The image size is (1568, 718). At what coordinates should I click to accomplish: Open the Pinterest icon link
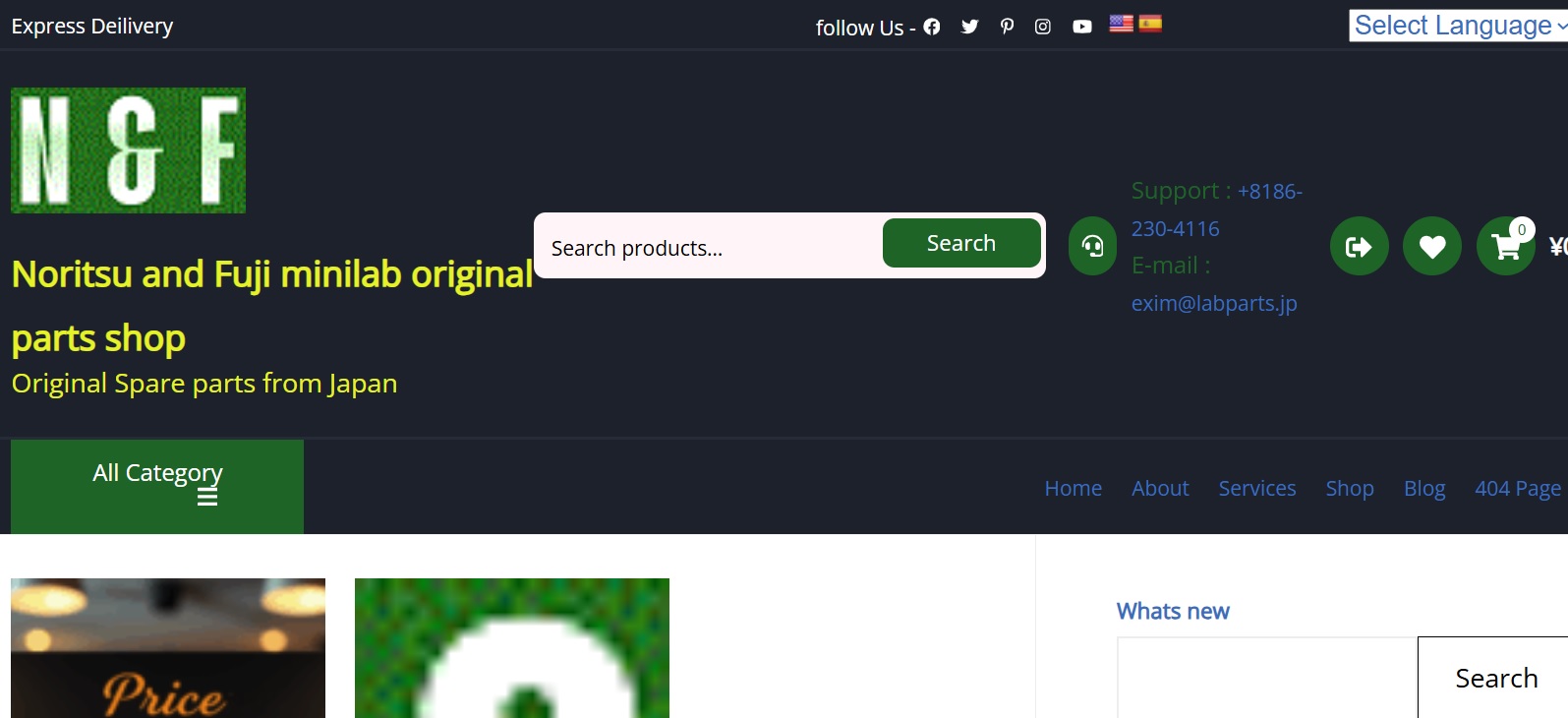(1007, 27)
